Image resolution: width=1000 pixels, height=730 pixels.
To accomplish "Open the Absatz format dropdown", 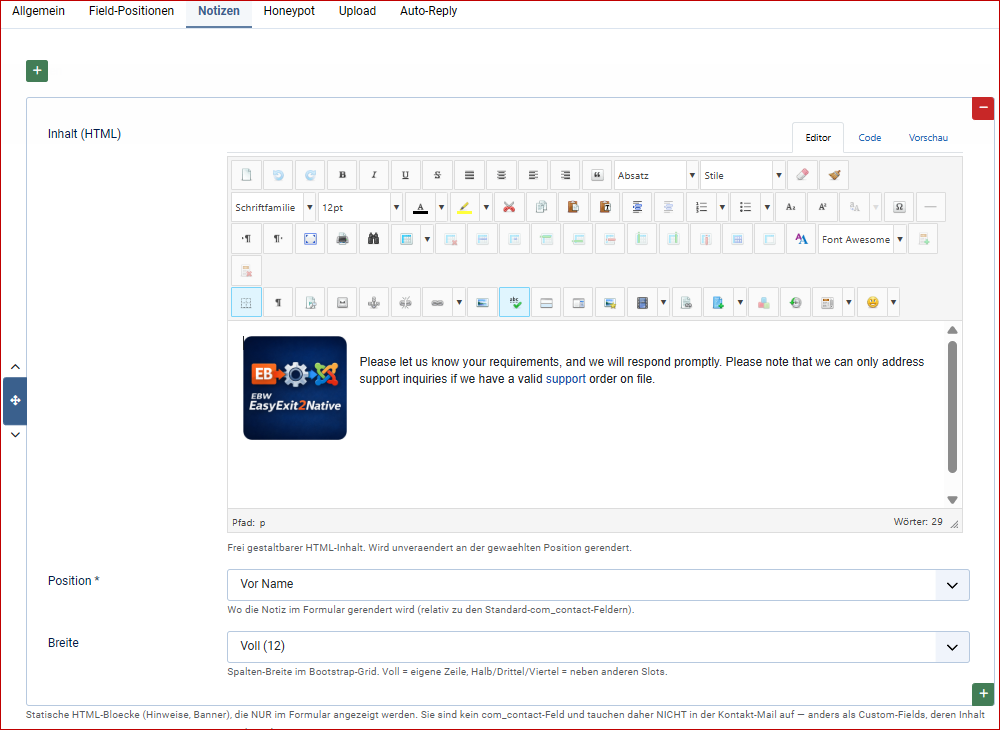I will pos(656,175).
